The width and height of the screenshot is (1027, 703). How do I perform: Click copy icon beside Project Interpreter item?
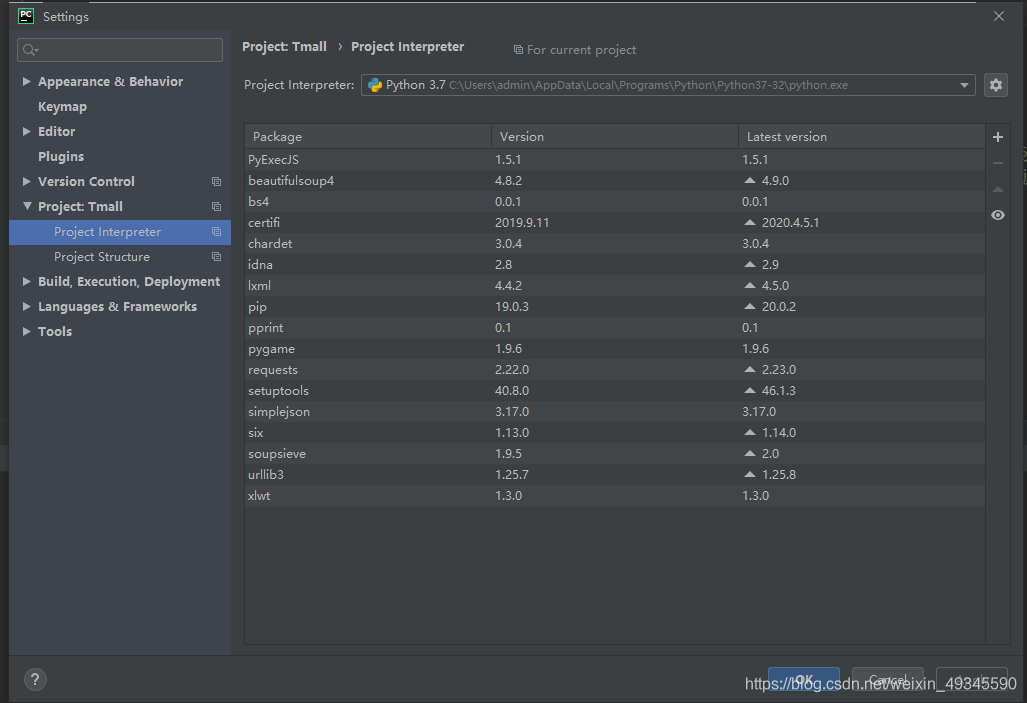pyautogui.click(x=216, y=232)
